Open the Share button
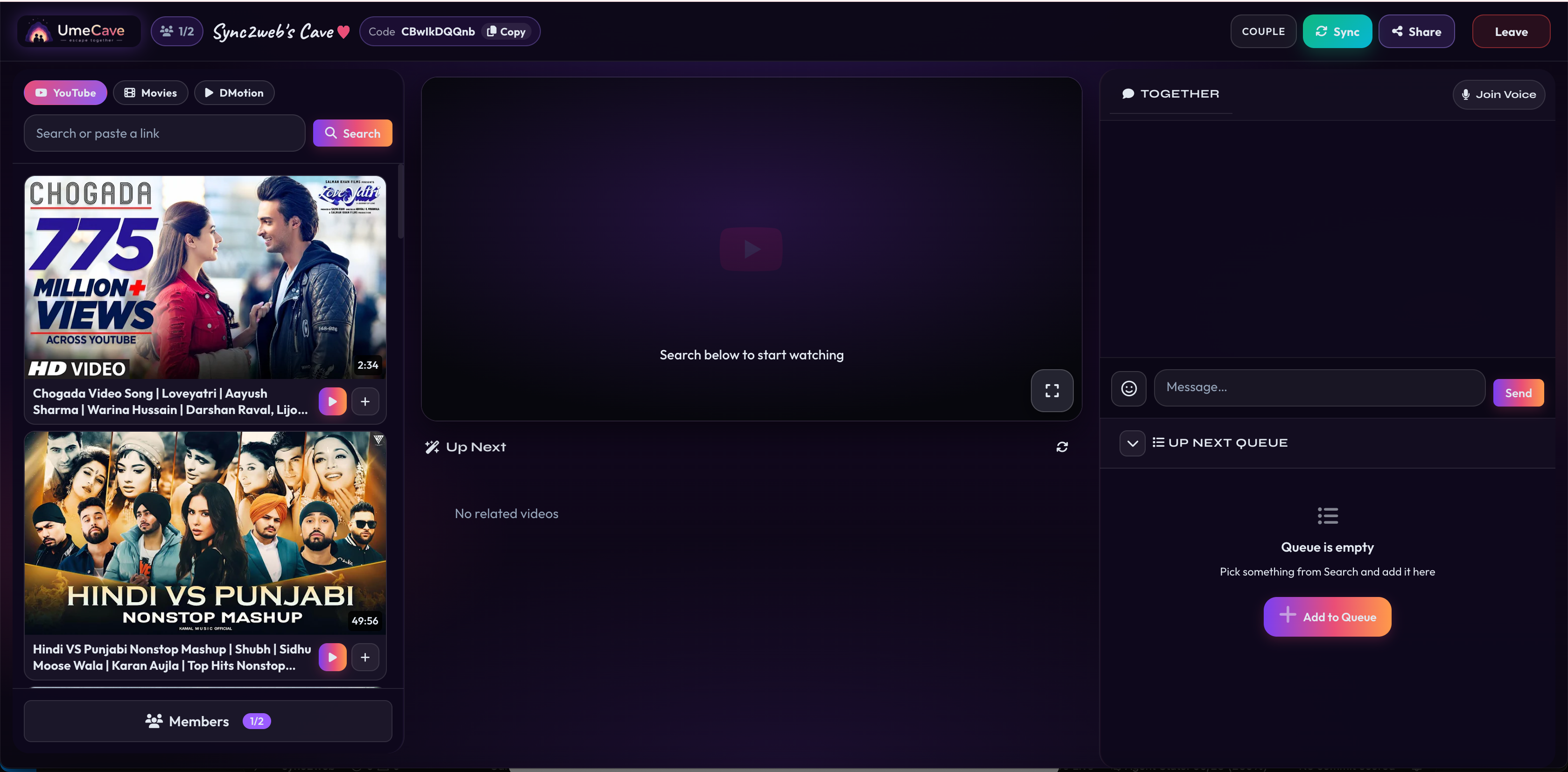Screen dimensions: 1568x772 [x=1416, y=32]
